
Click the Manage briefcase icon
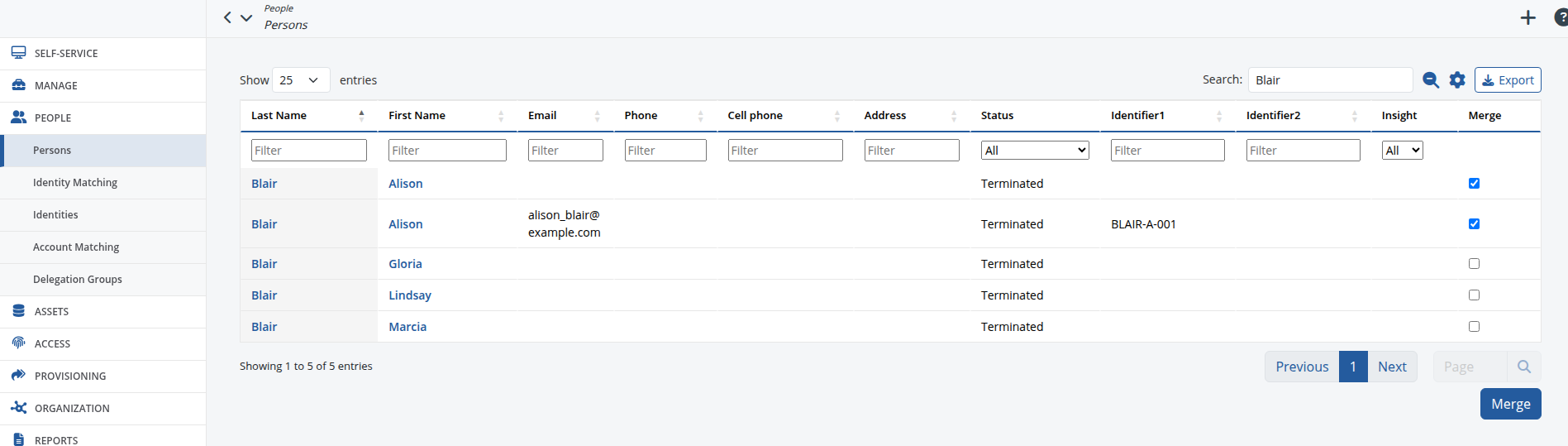pyautogui.click(x=18, y=85)
